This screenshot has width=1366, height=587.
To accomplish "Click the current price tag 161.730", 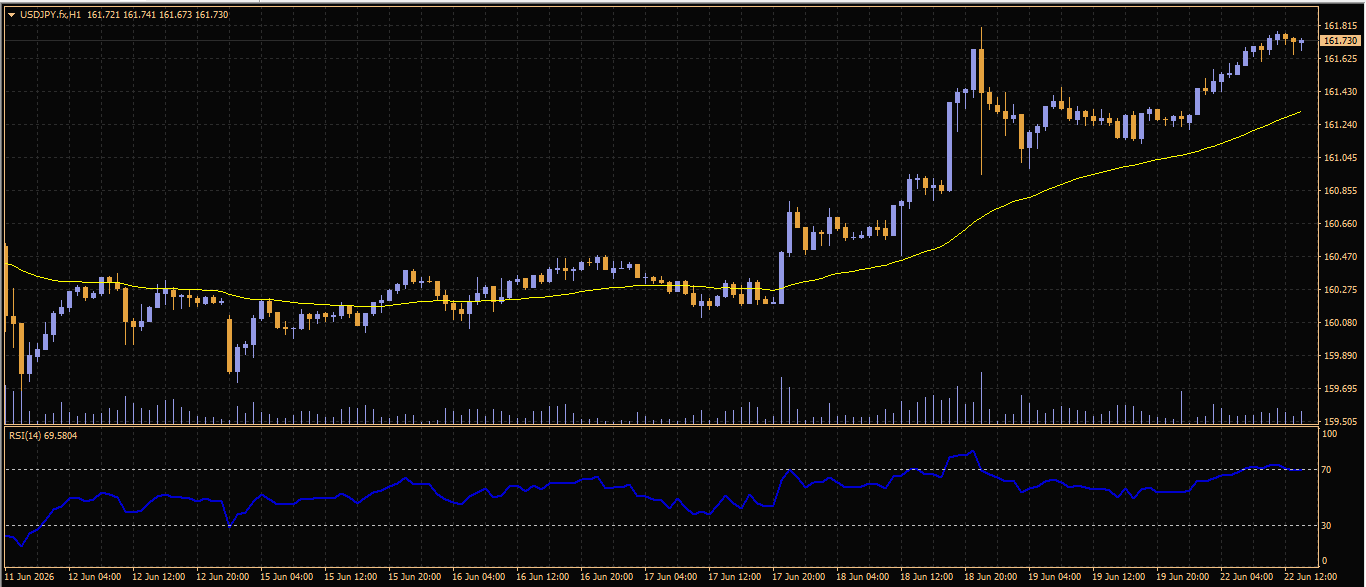I will (1340, 40).
